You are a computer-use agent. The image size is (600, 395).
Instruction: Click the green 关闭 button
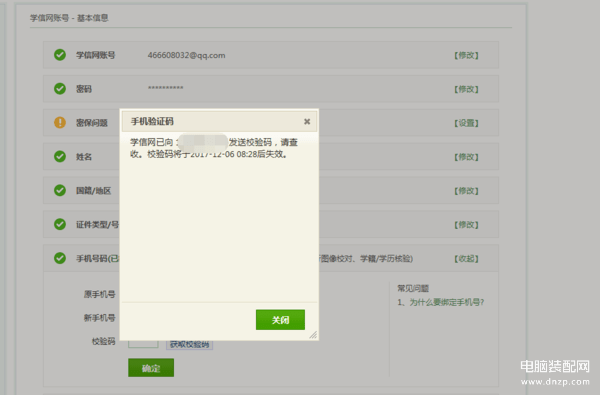[280, 320]
